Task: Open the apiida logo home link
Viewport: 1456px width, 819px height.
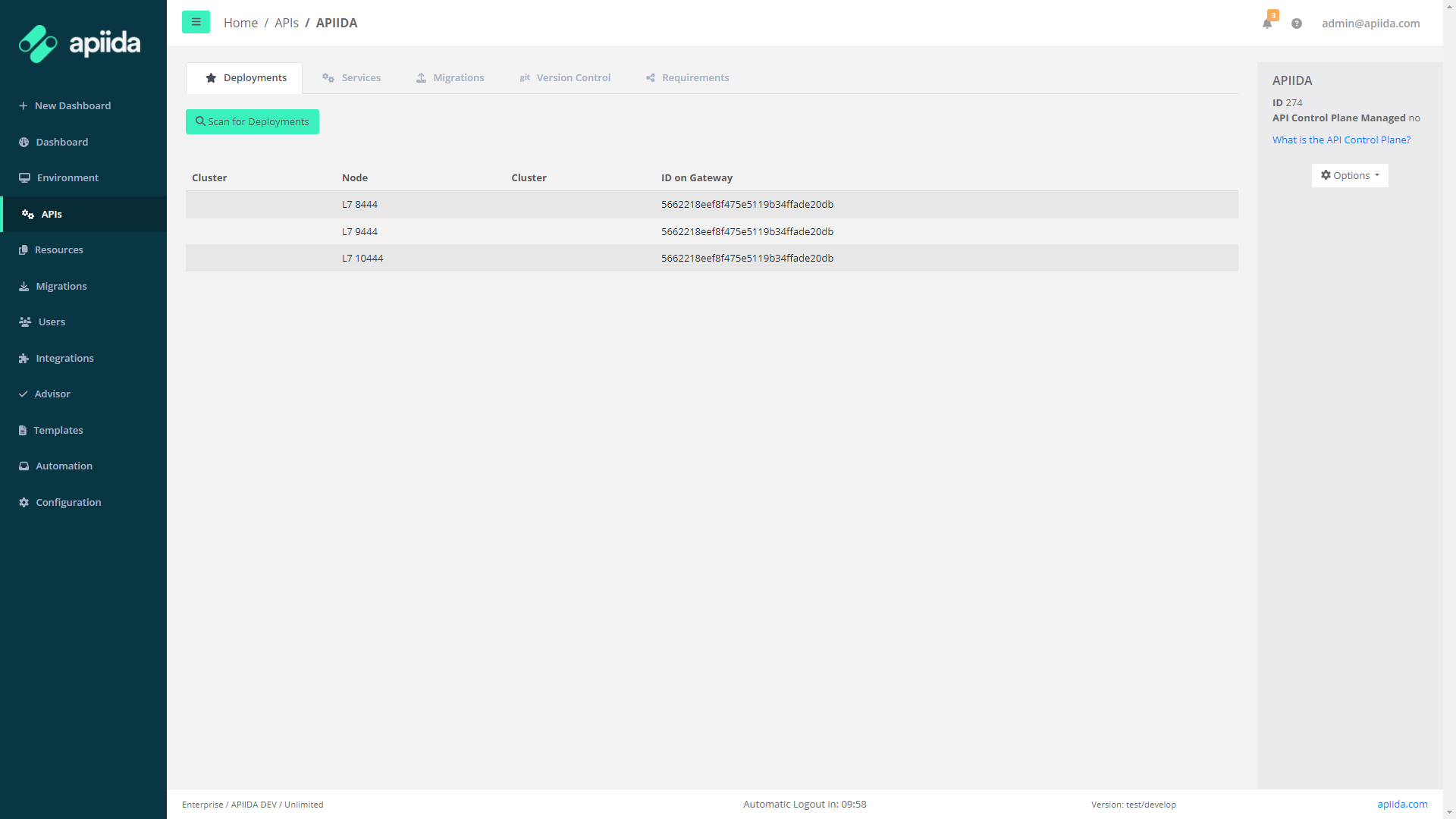Action: coord(80,43)
